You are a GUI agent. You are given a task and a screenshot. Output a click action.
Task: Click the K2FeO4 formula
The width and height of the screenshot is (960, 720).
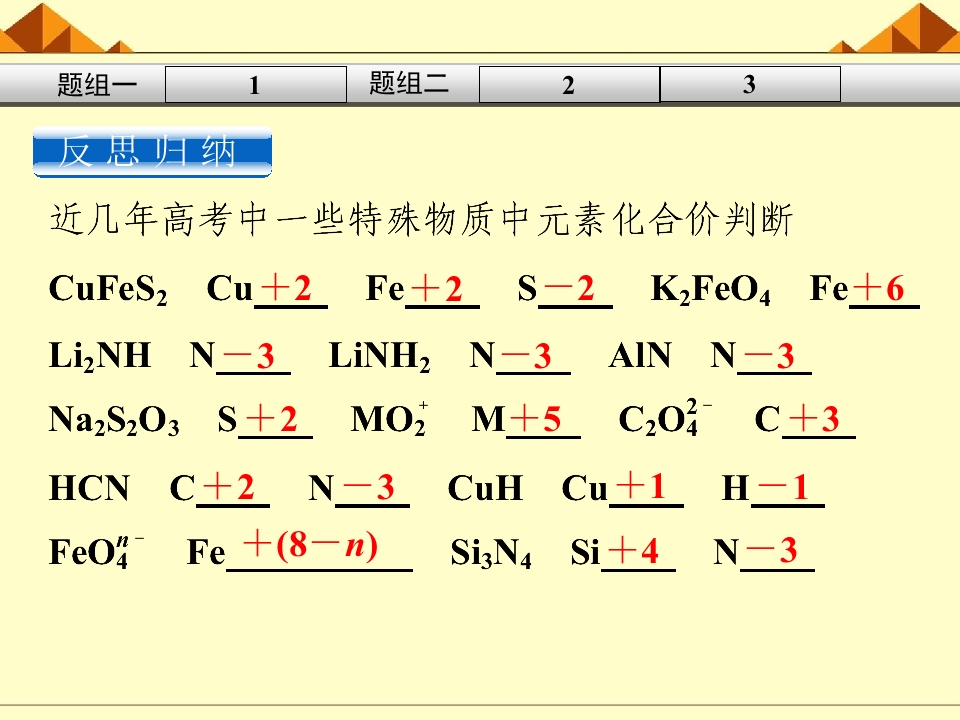coord(711,289)
